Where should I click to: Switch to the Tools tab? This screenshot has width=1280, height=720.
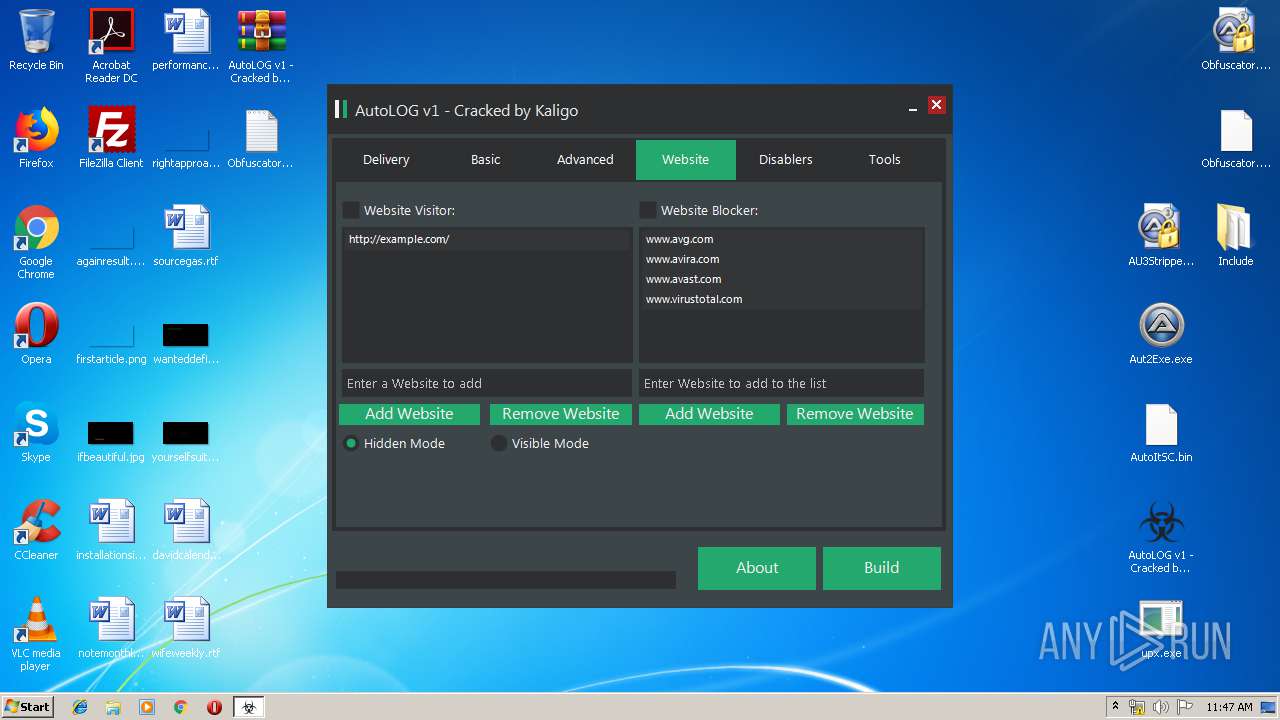885,160
